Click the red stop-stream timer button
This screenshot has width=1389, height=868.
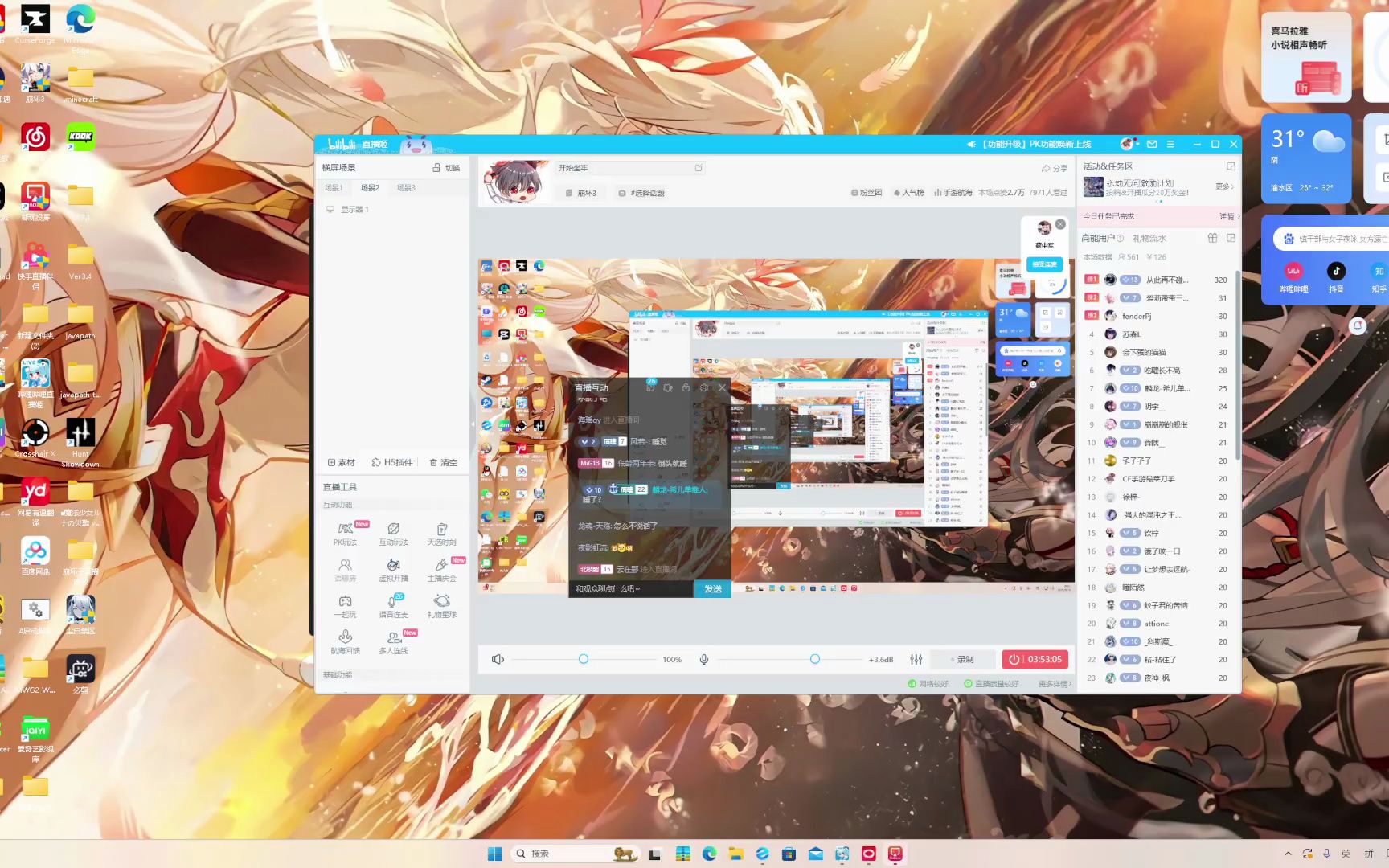(1035, 659)
